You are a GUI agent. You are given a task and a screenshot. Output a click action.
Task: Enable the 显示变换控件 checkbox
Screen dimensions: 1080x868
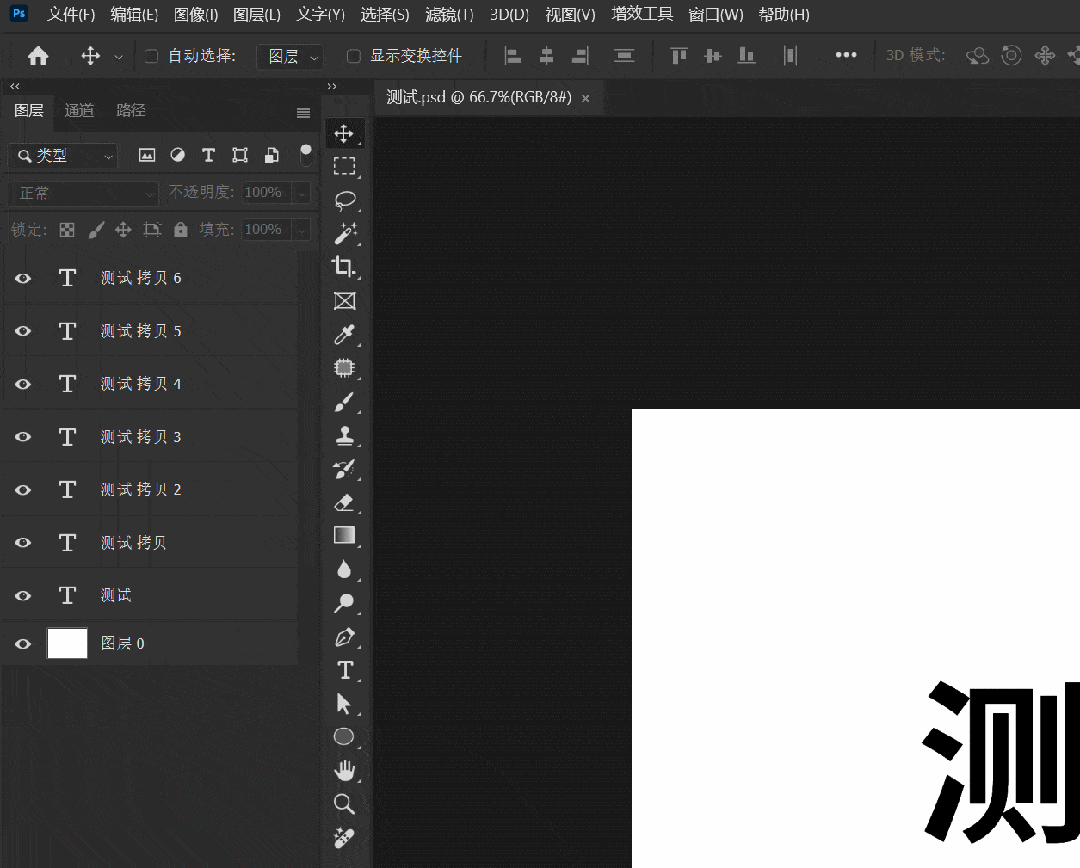point(353,56)
